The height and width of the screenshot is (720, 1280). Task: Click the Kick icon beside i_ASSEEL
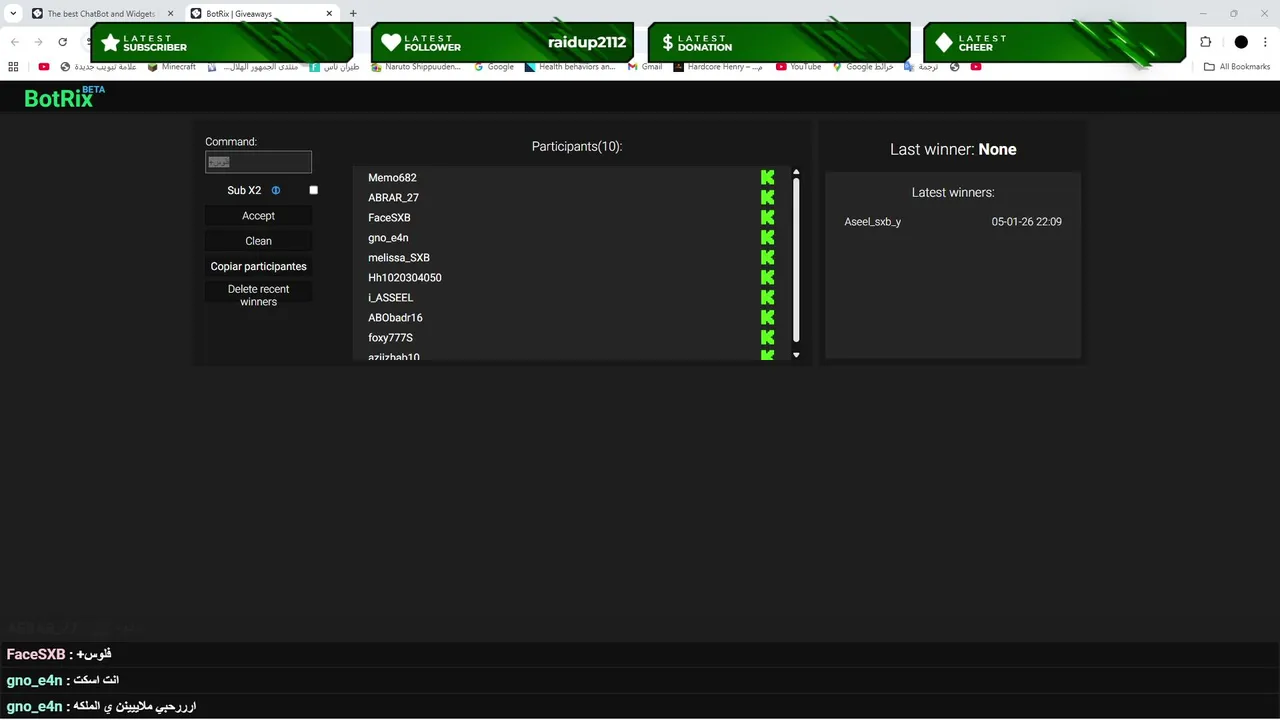[x=767, y=297]
